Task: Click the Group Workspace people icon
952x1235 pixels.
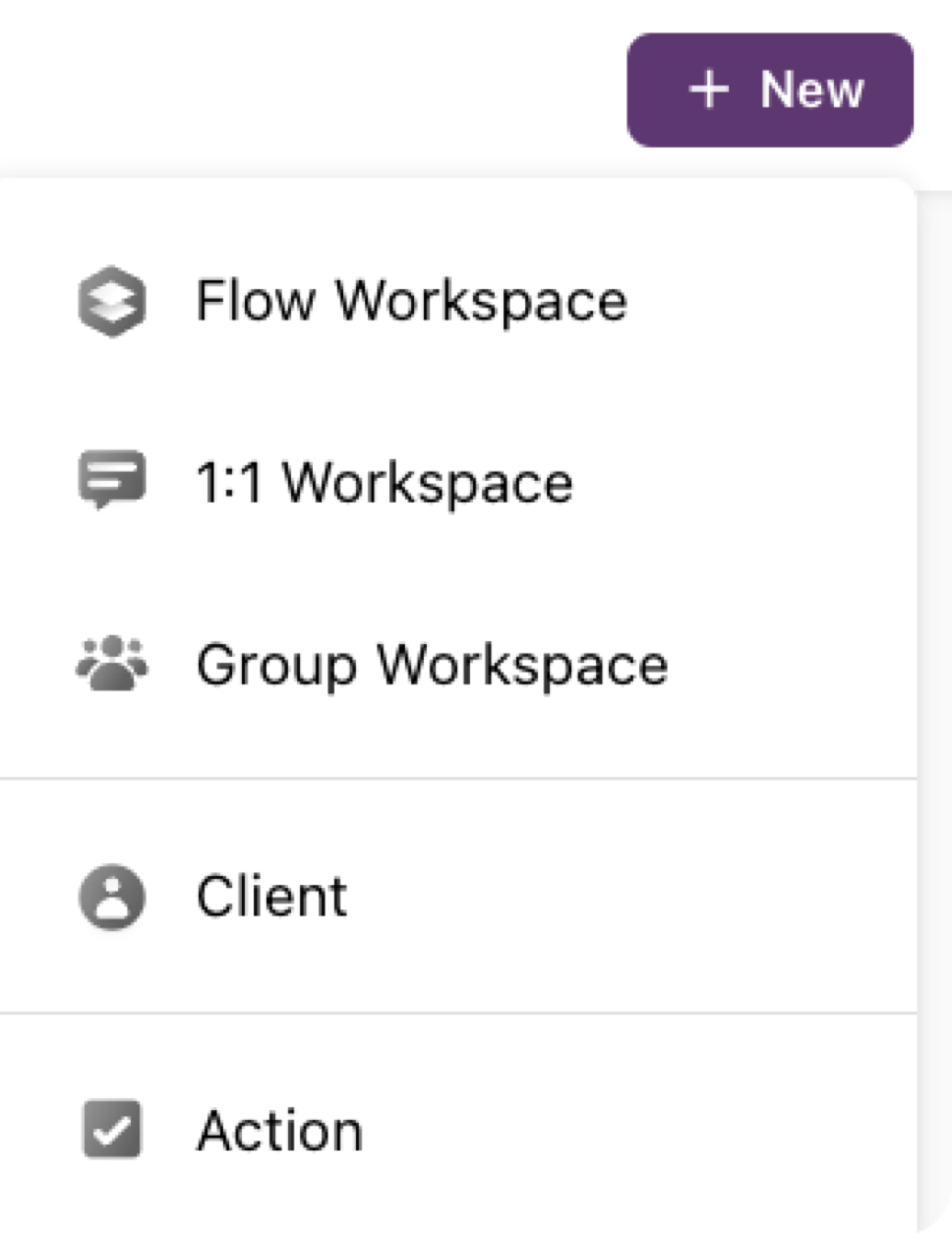Action: point(112,663)
